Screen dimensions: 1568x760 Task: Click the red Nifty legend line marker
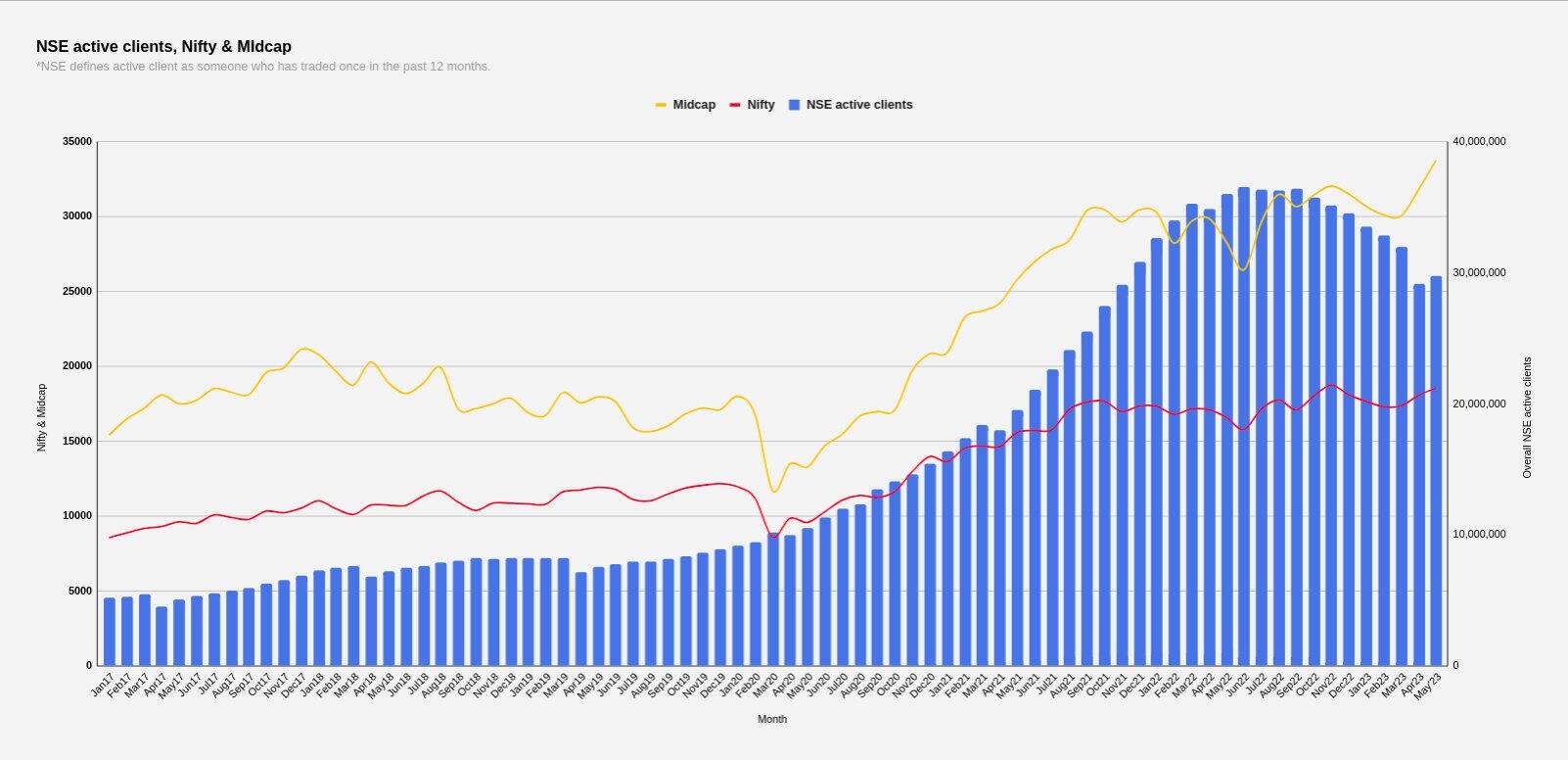coord(735,105)
